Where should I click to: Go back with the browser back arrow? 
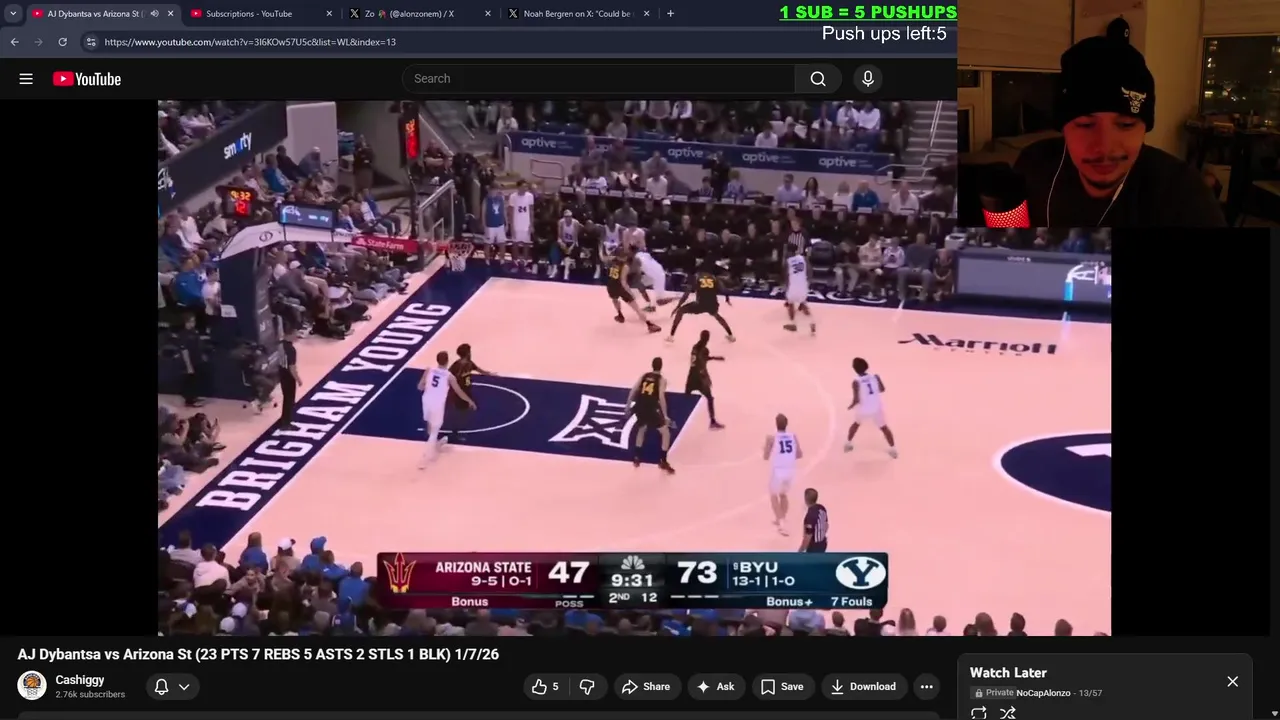coord(14,42)
